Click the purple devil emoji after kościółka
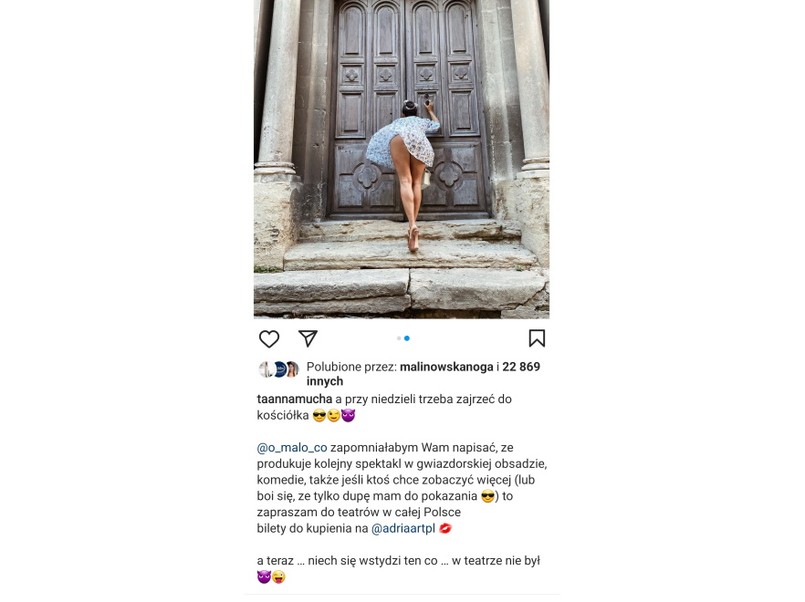 click(348, 415)
